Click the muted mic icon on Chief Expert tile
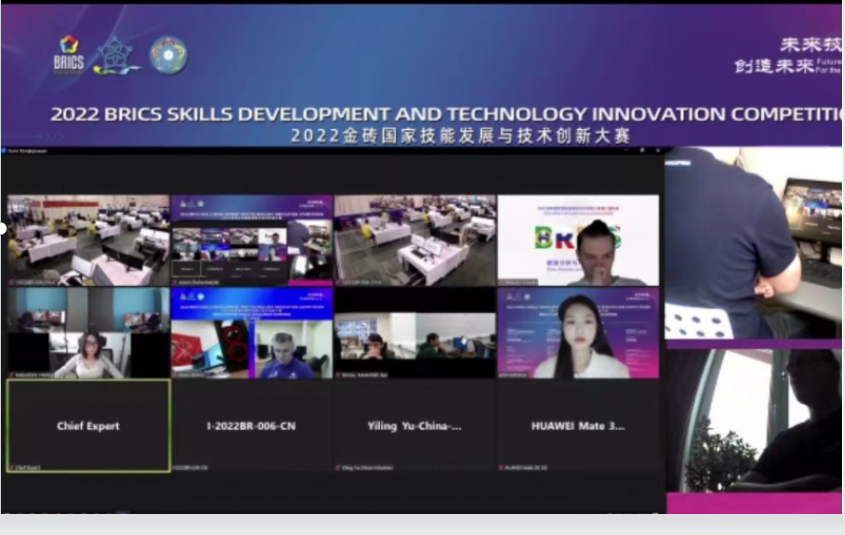845x535 pixels. pyautogui.click(x=12, y=467)
